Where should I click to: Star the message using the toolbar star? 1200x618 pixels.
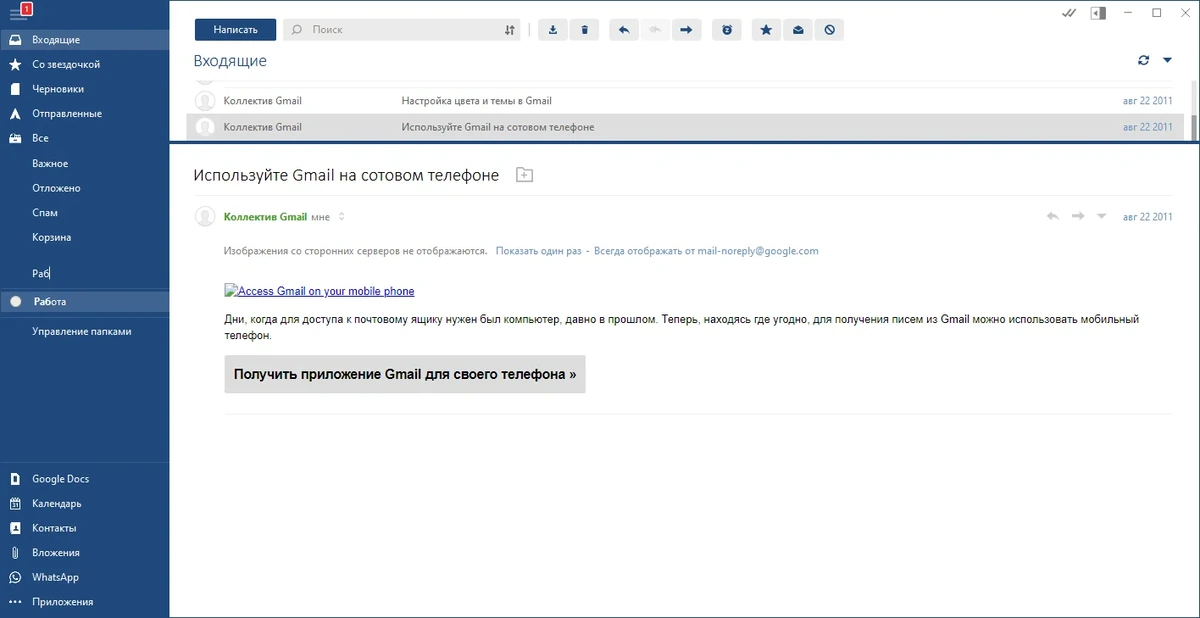point(766,30)
